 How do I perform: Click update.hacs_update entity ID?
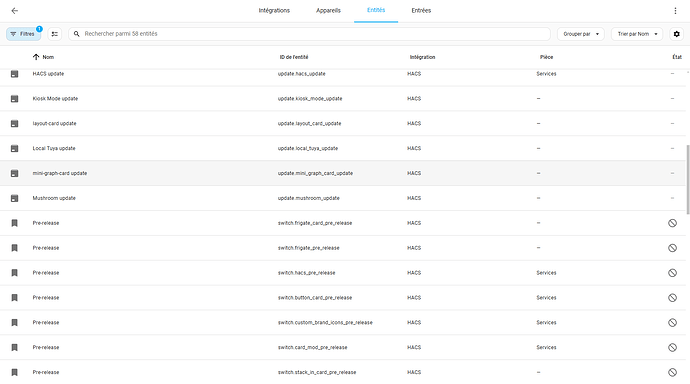[301, 74]
